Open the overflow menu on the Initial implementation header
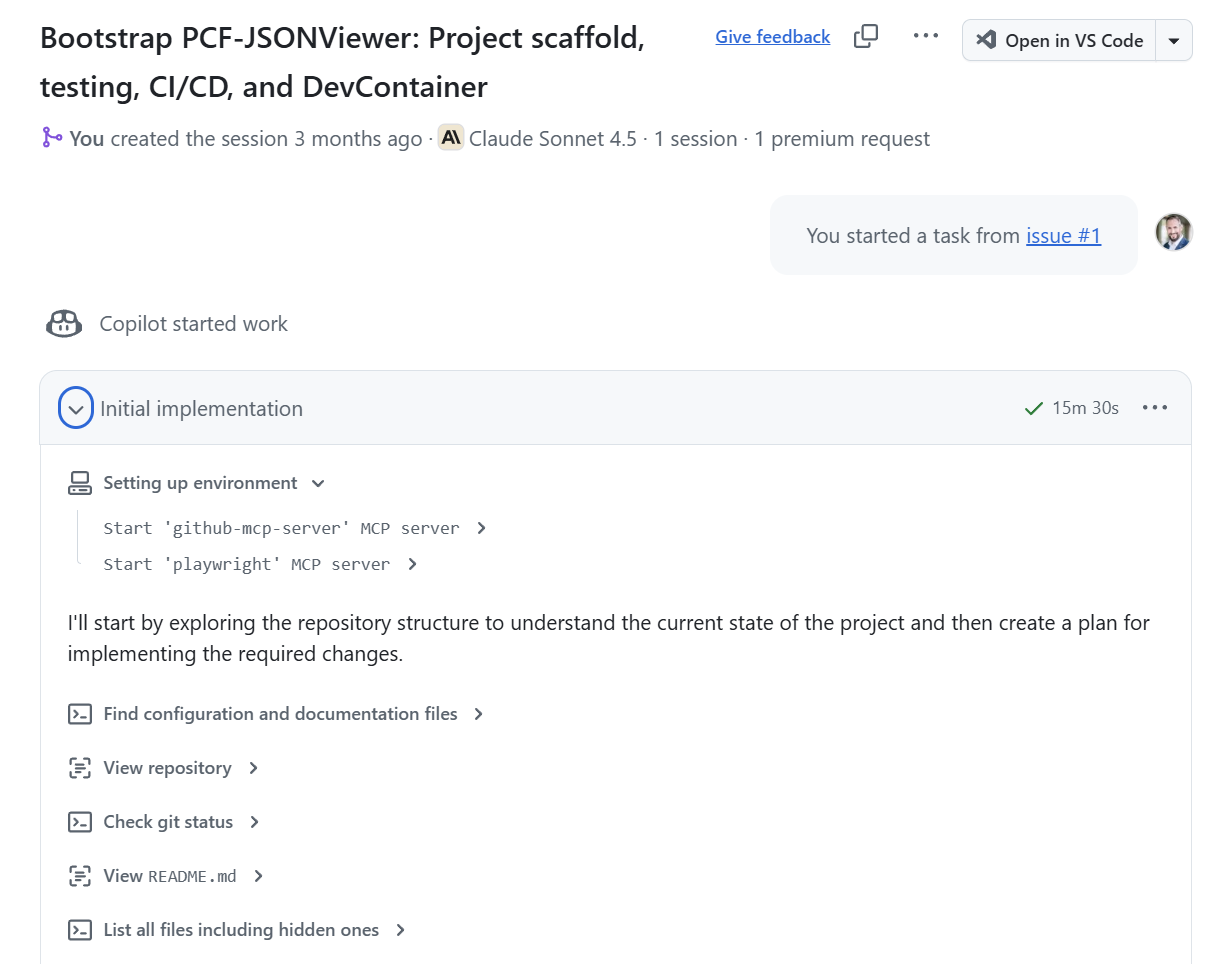This screenshot has width=1226, height=964. tap(1155, 407)
